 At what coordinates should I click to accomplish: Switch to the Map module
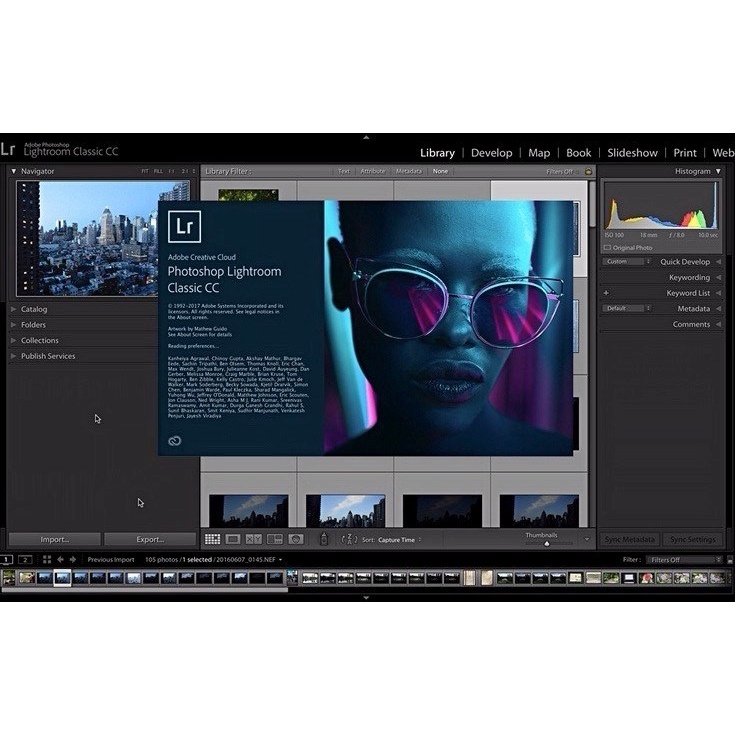pos(539,153)
